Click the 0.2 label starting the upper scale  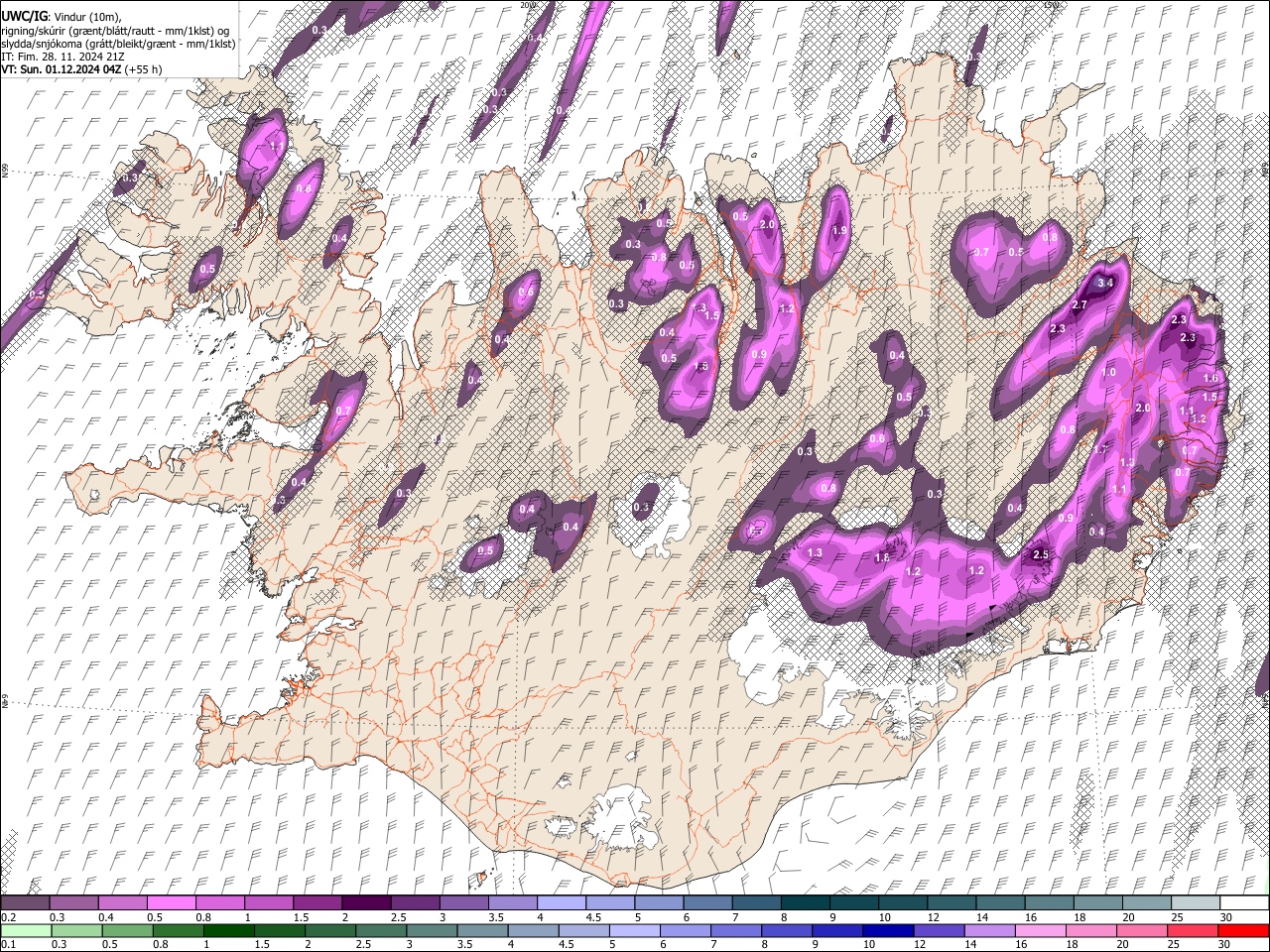pyautogui.click(x=8, y=917)
